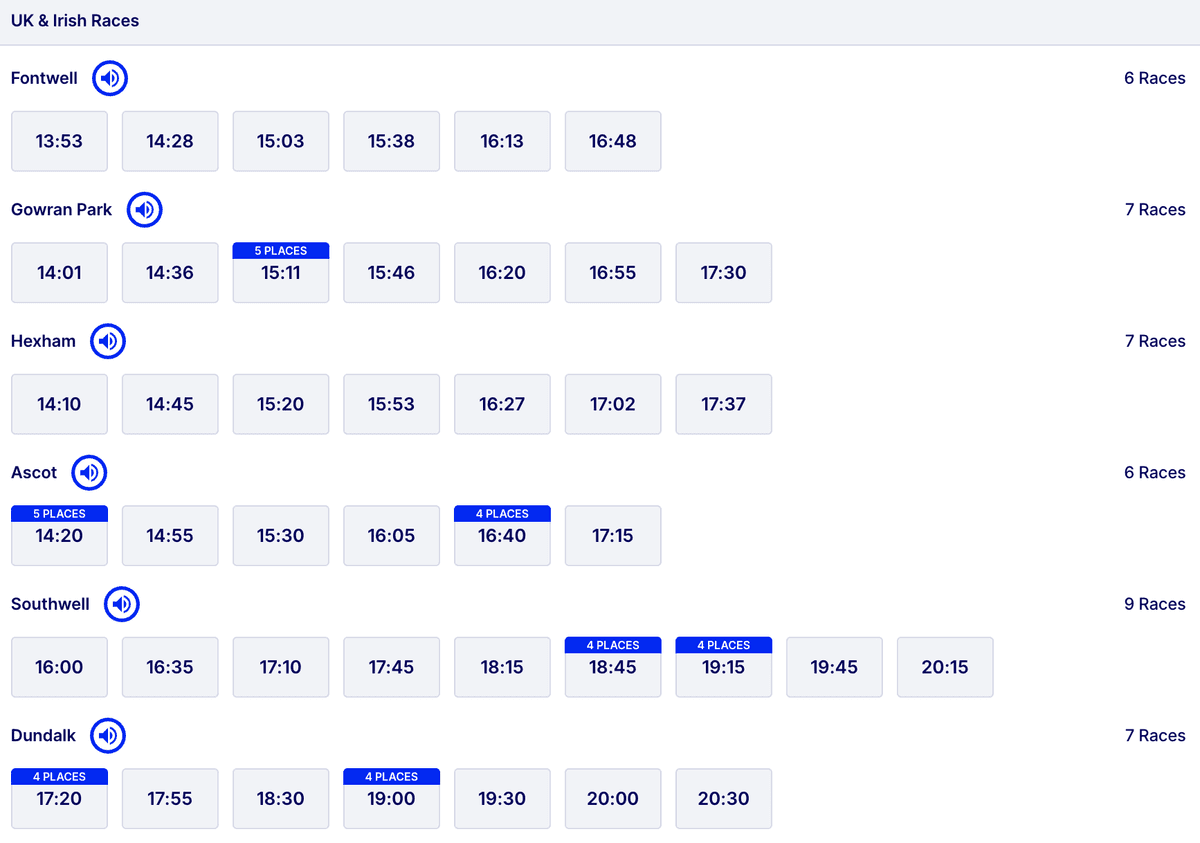Choose the Dundalk 18:30 race
The width and height of the screenshot is (1200, 843).
click(281, 799)
